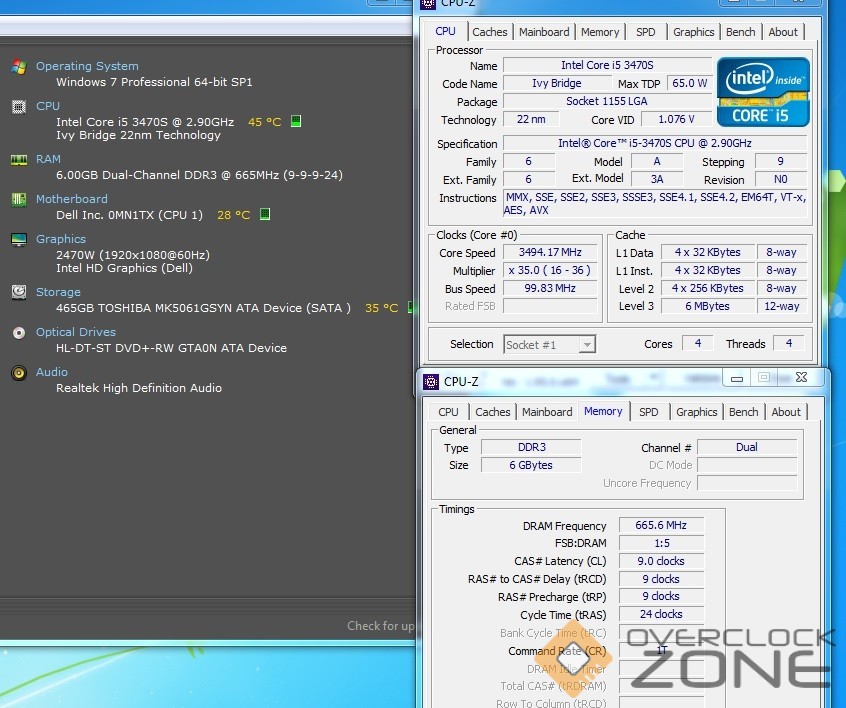Click the text "HL-DT-ST DVD+-RW GTA0N ATA Device"

(x=172, y=348)
